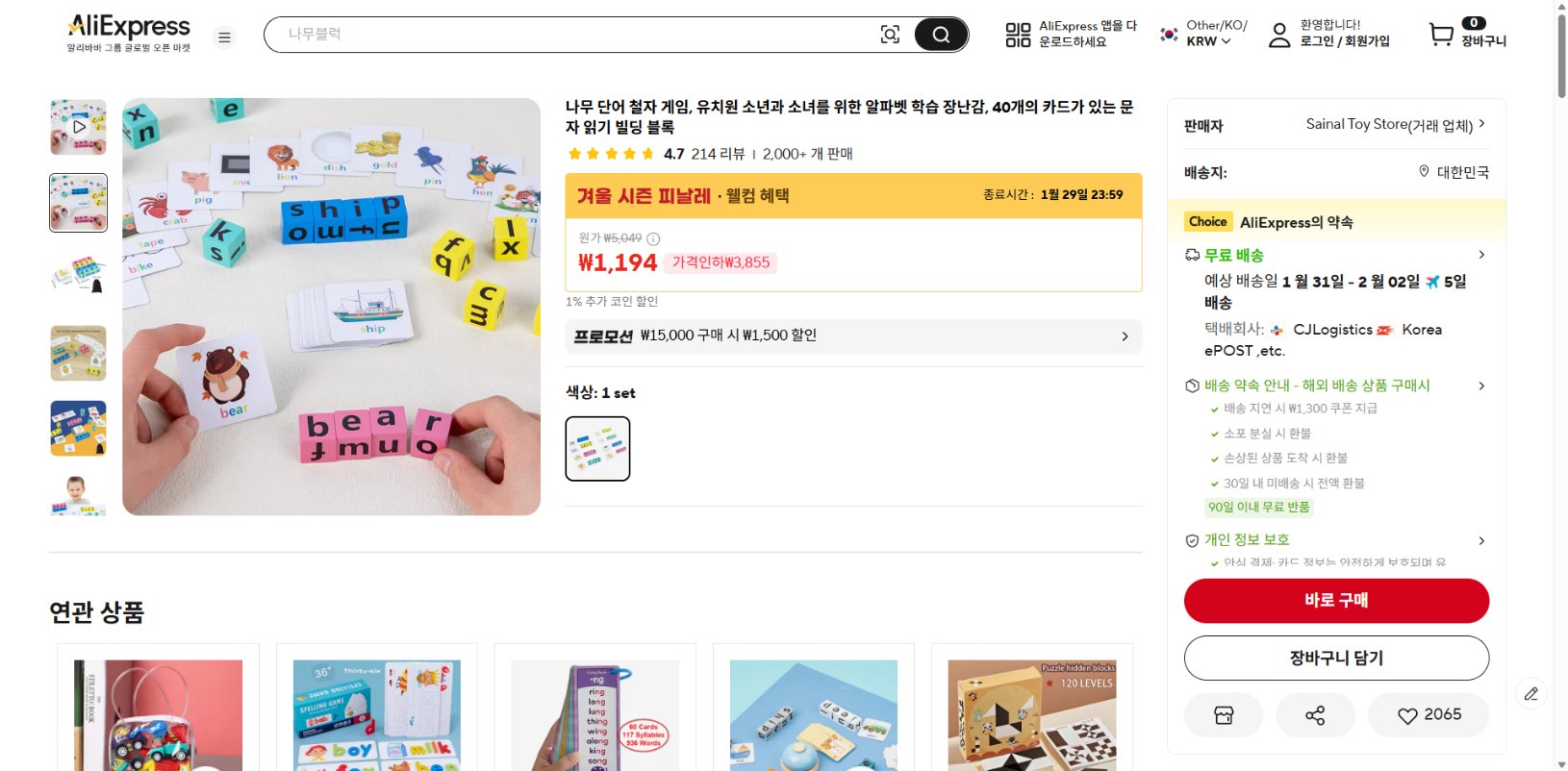Expand the free shipping details chevron
The height and width of the screenshot is (771, 1568).
1481,255
